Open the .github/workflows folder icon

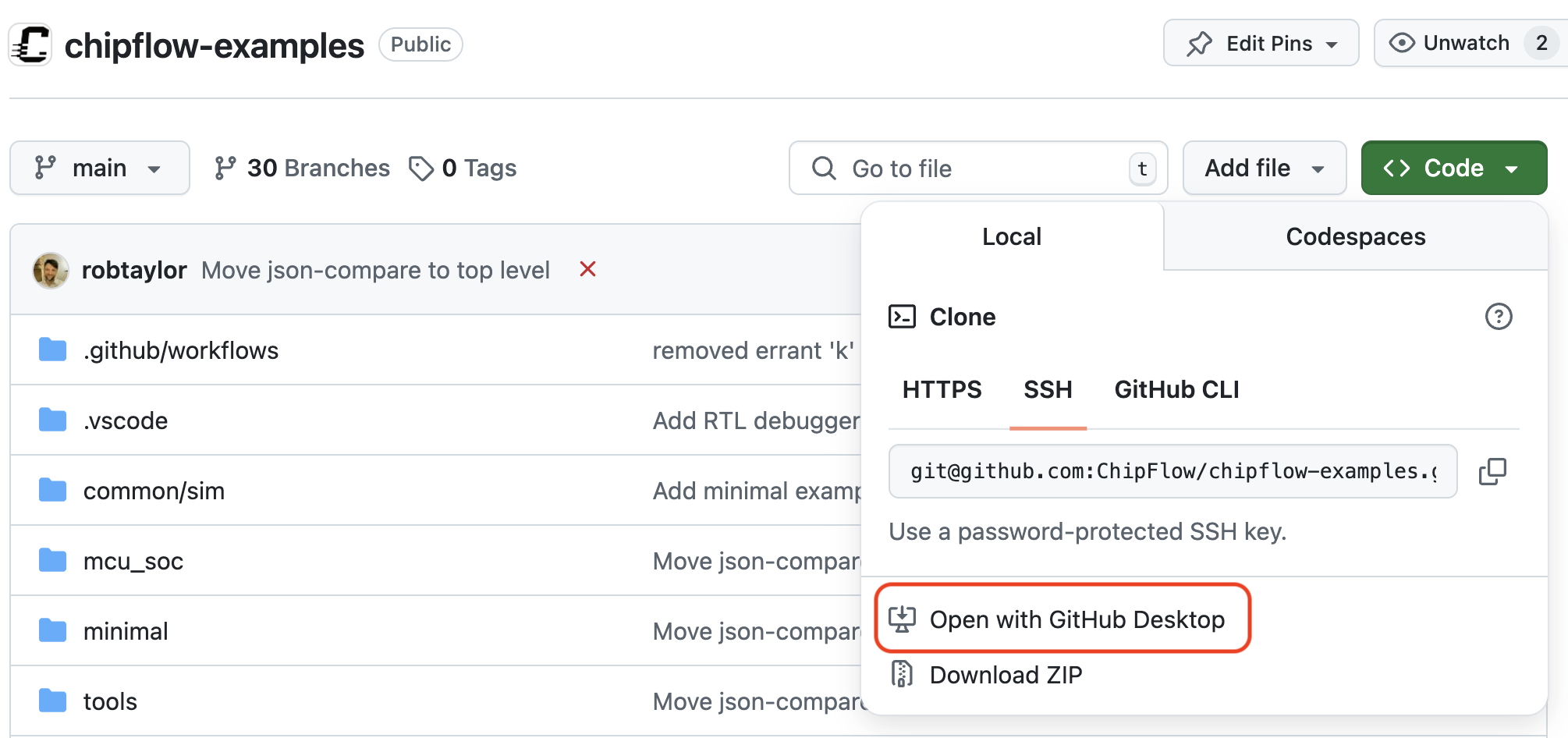[51, 349]
